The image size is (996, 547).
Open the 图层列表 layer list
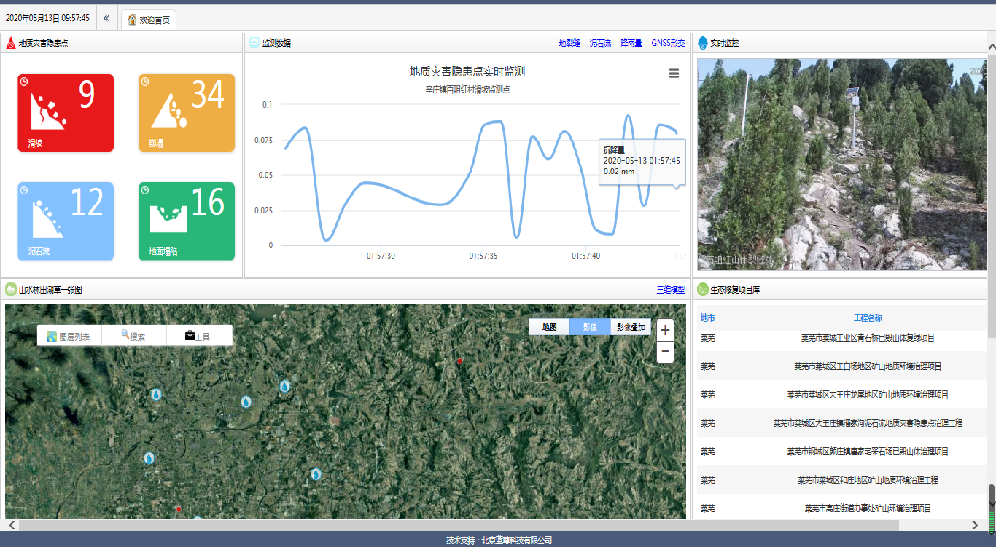(x=69, y=337)
